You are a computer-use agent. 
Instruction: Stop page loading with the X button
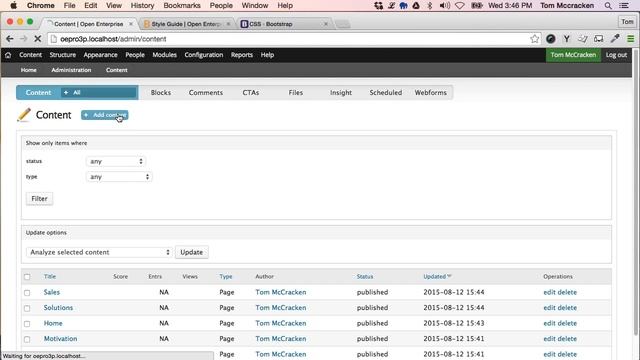38,39
